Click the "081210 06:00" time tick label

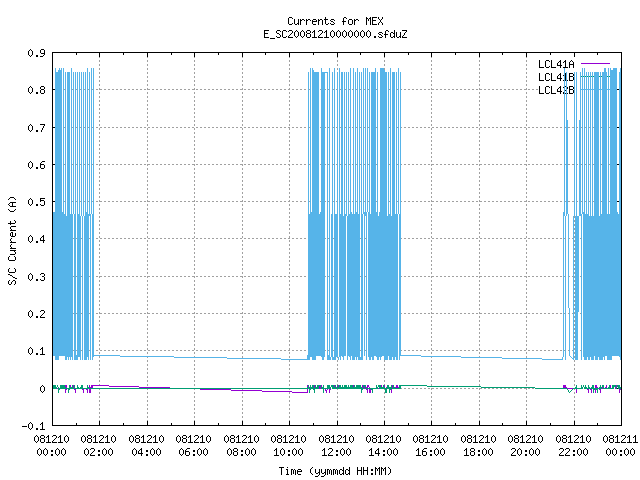[x=193, y=446]
